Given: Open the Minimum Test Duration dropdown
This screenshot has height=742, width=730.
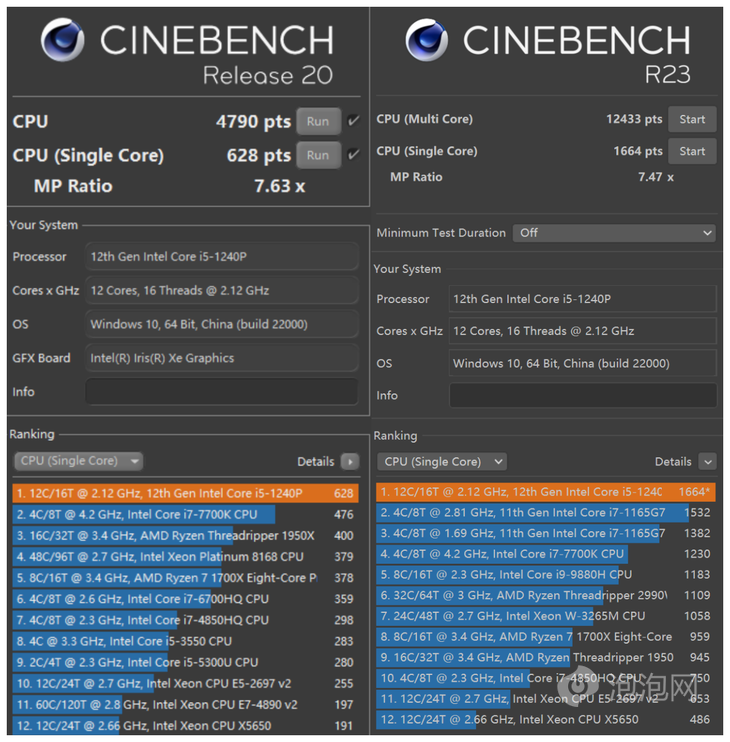Looking at the screenshot, I should (x=615, y=233).
